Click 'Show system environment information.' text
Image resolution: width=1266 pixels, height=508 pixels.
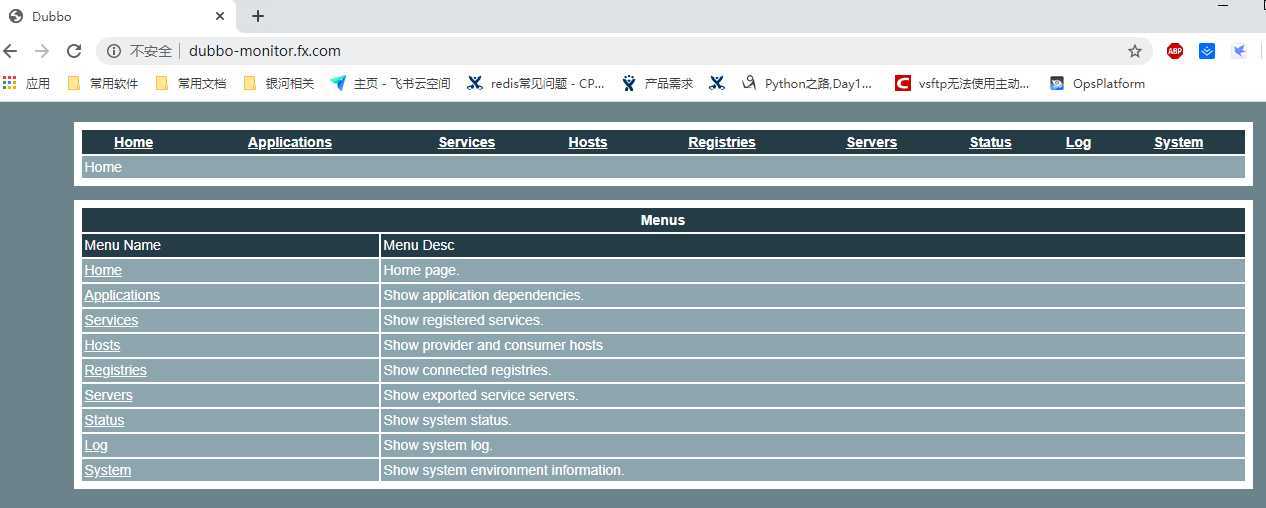pos(504,470)
